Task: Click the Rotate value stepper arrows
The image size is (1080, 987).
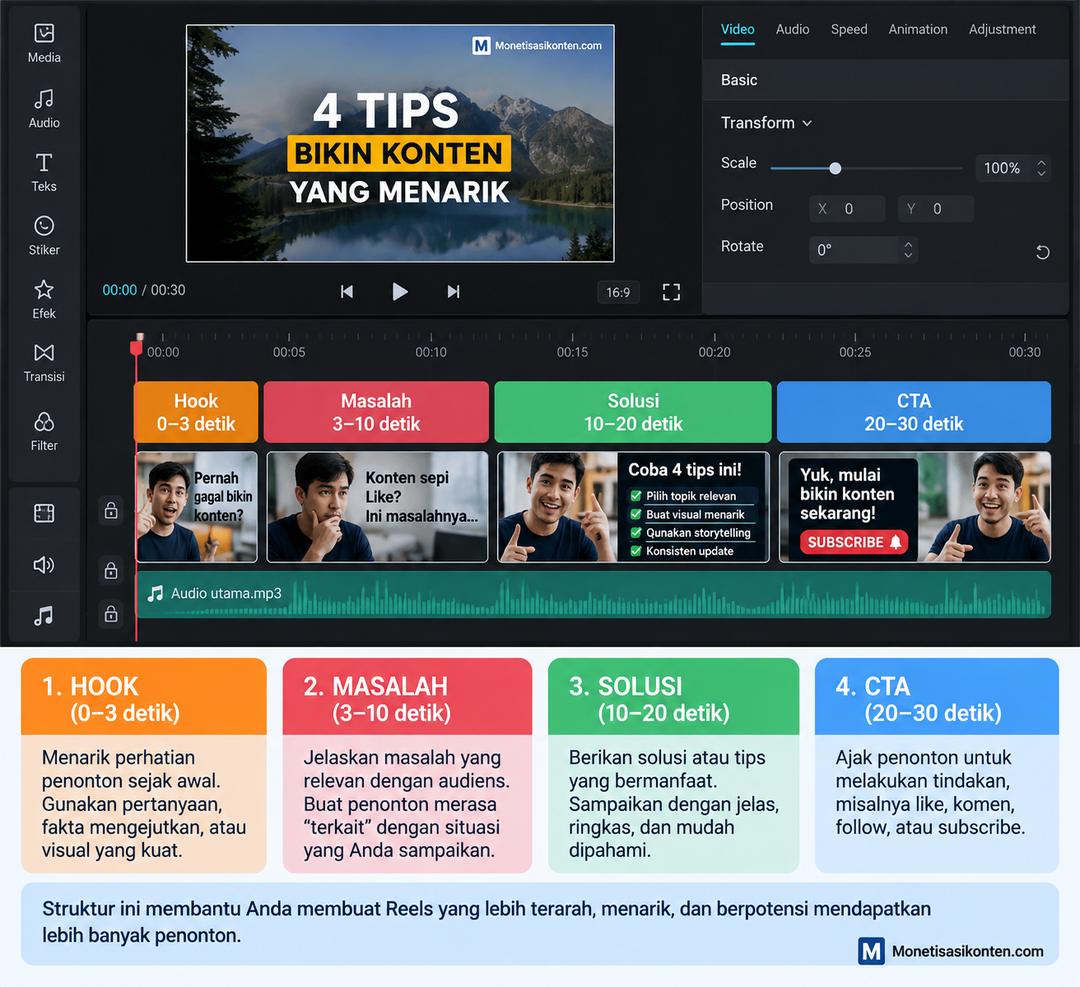Action: coord(908,249)
